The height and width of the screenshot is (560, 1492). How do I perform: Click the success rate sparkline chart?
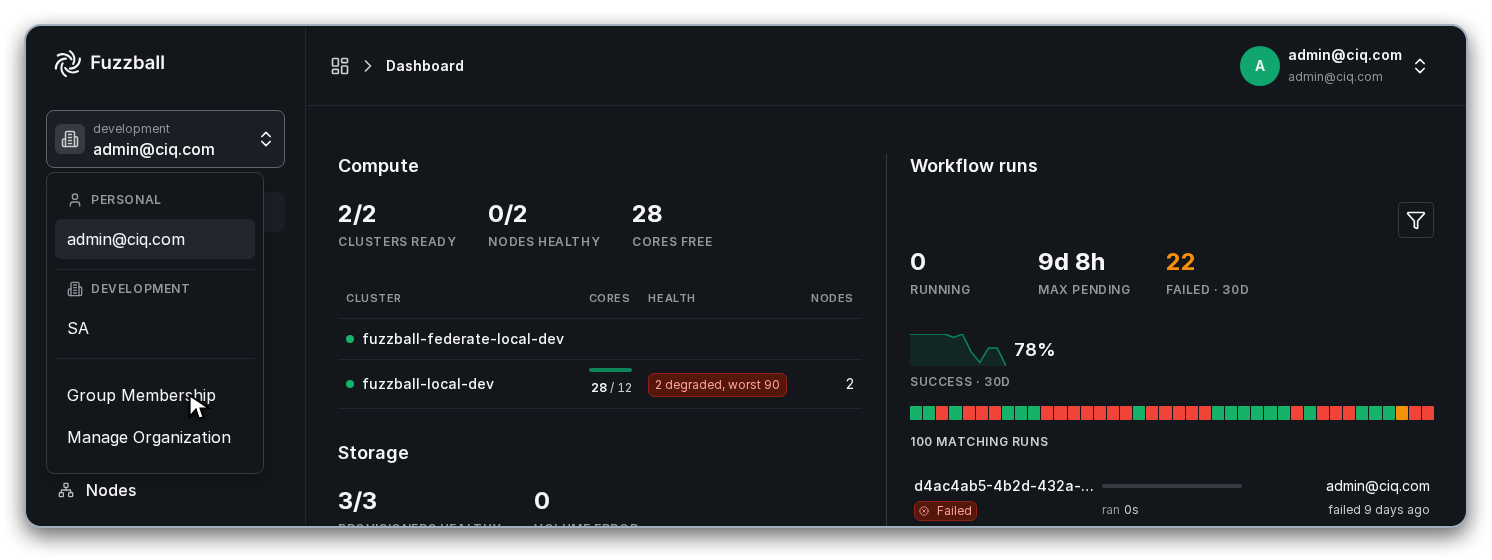[957, 350]
